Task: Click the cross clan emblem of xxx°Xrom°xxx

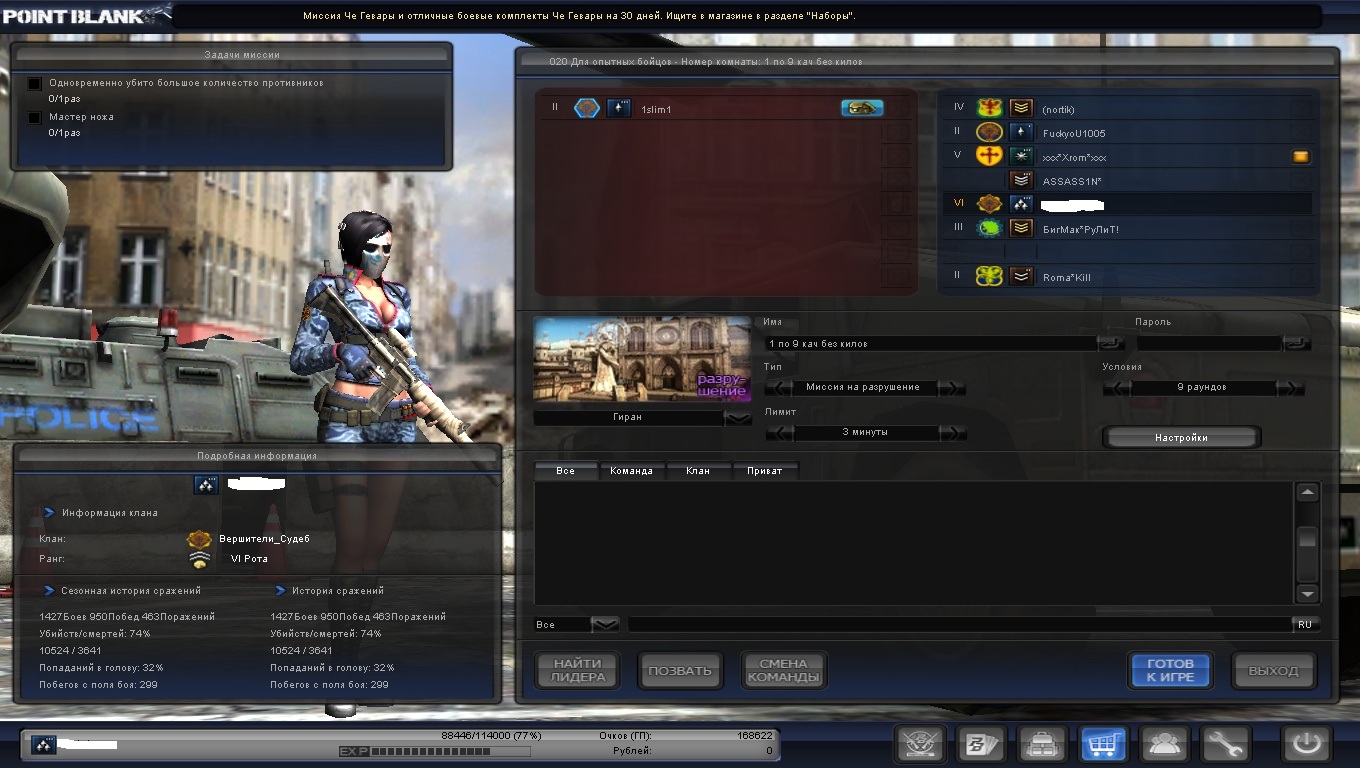Action: [989, 156]
